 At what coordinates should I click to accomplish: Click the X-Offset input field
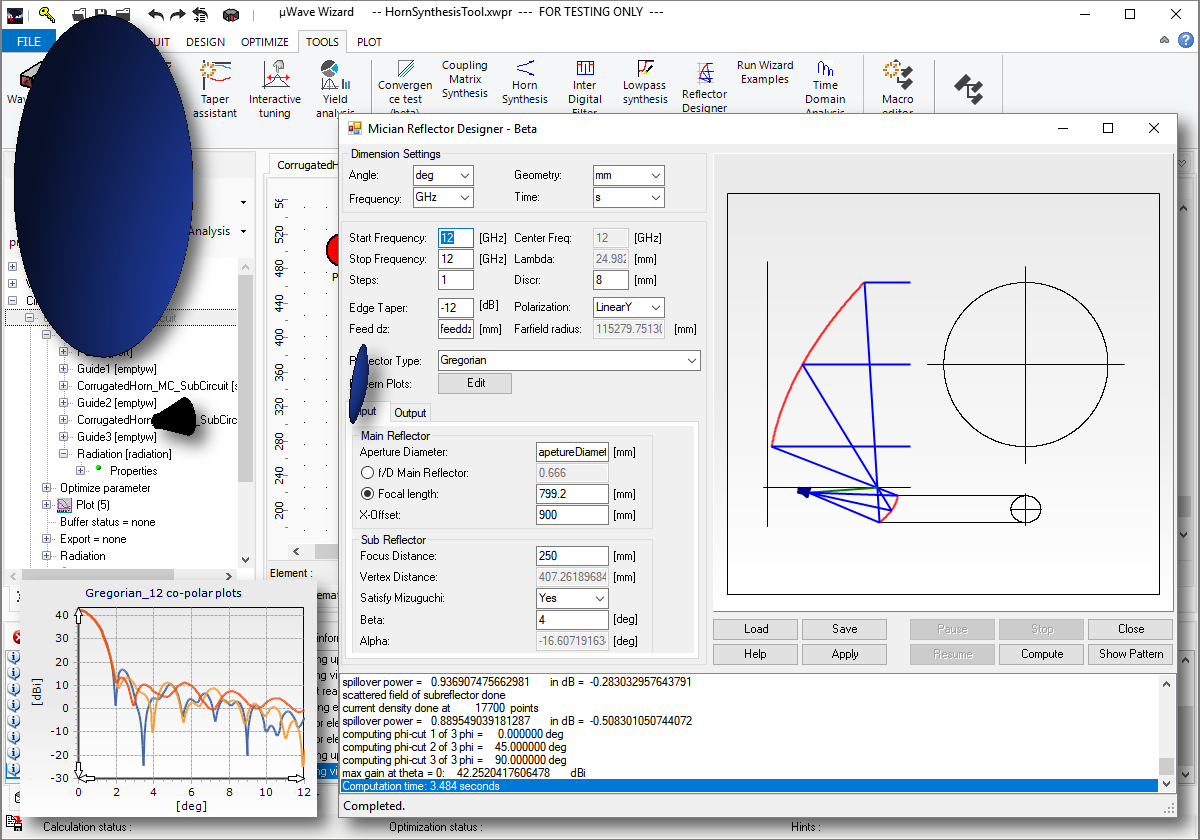point(572,515)
